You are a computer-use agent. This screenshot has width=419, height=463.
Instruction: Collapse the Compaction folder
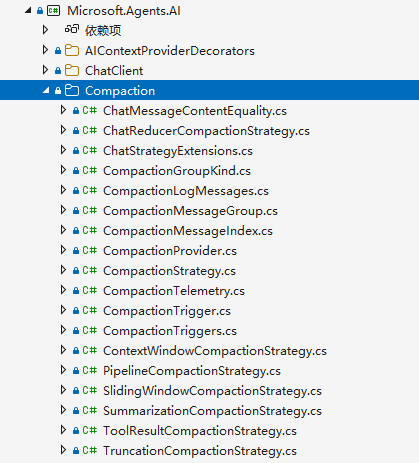tap(46, 90)
